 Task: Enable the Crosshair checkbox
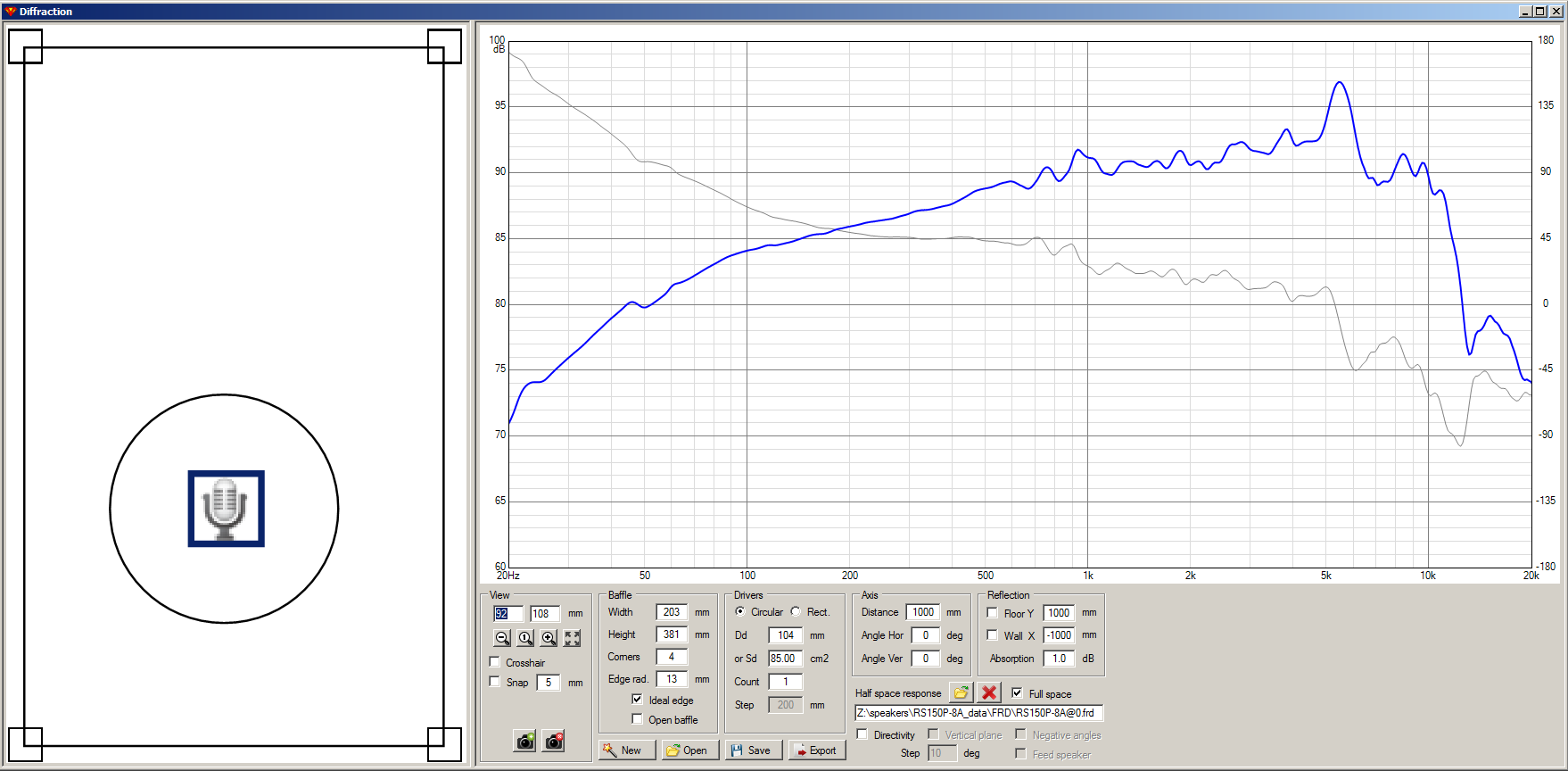[x=495, y=662]
